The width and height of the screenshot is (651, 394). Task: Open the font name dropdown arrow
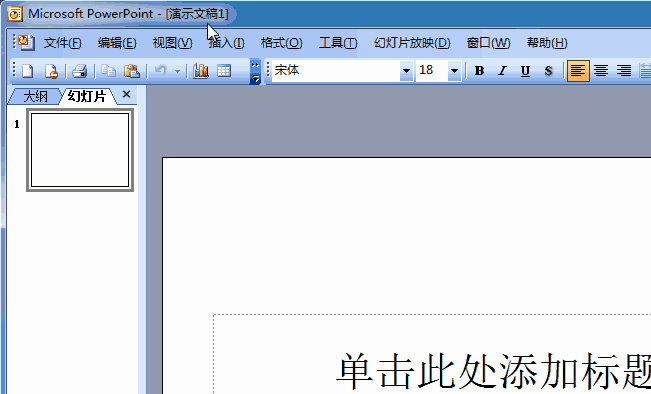coord(406,71)
